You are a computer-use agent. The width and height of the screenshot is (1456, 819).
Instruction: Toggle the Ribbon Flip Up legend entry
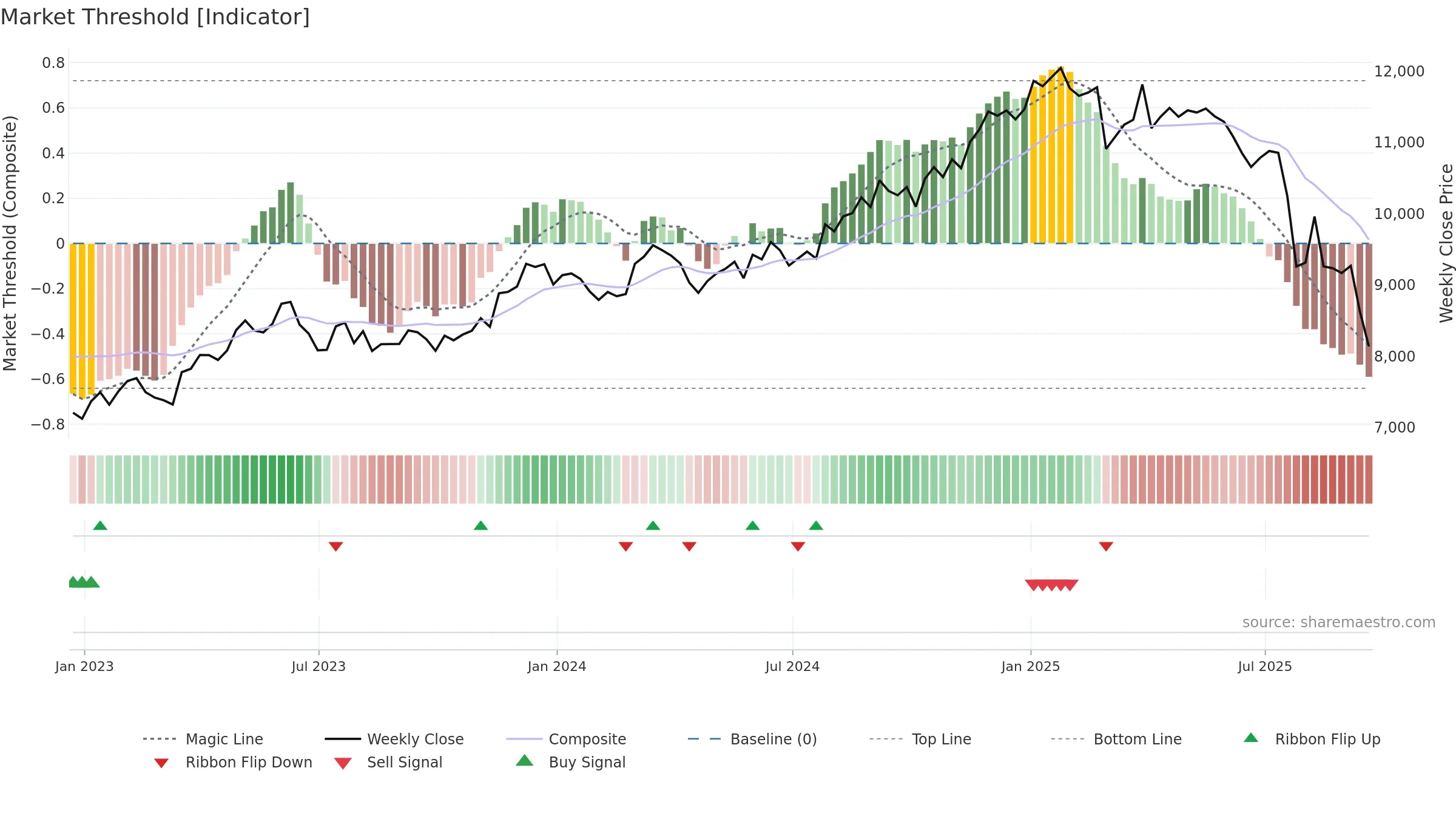coord(1312,739)
